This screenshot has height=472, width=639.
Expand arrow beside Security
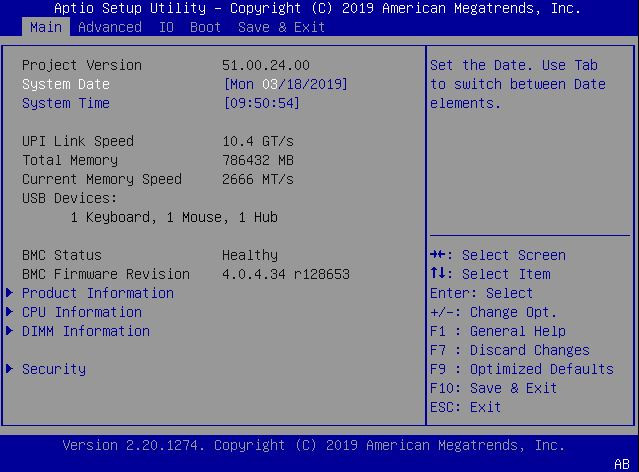click(x=10, y=368)
